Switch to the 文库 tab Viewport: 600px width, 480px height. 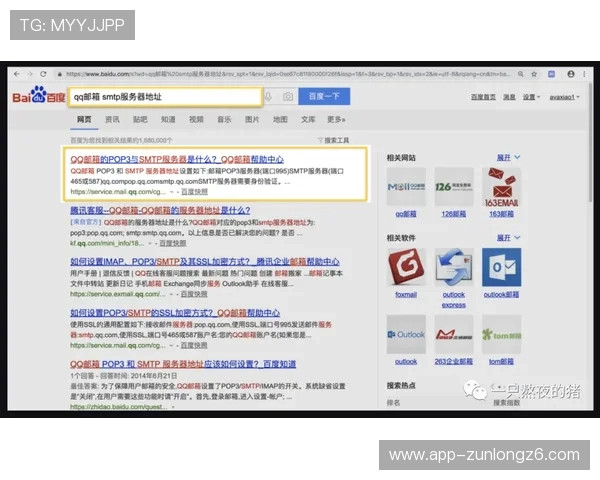tap(308, 119)
